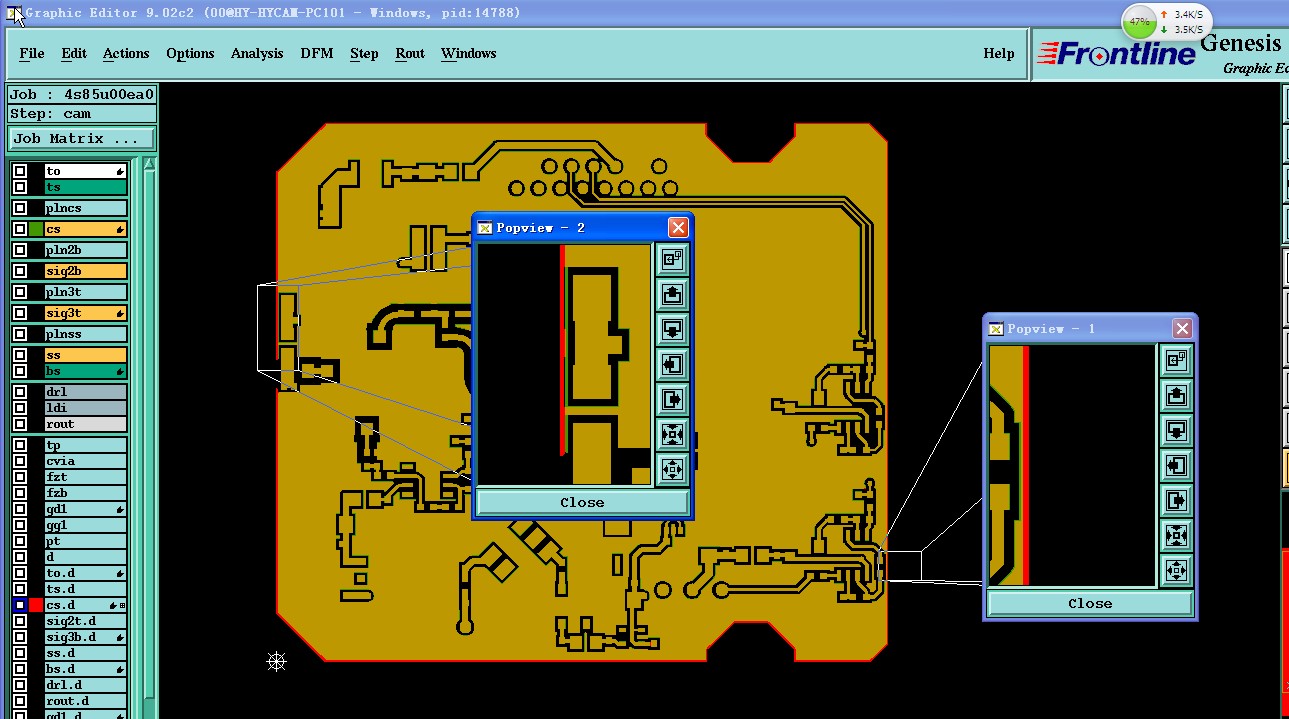Pan left button in Popview 1
This screenshot has width=1289, height=719.
coord(1176,466)
